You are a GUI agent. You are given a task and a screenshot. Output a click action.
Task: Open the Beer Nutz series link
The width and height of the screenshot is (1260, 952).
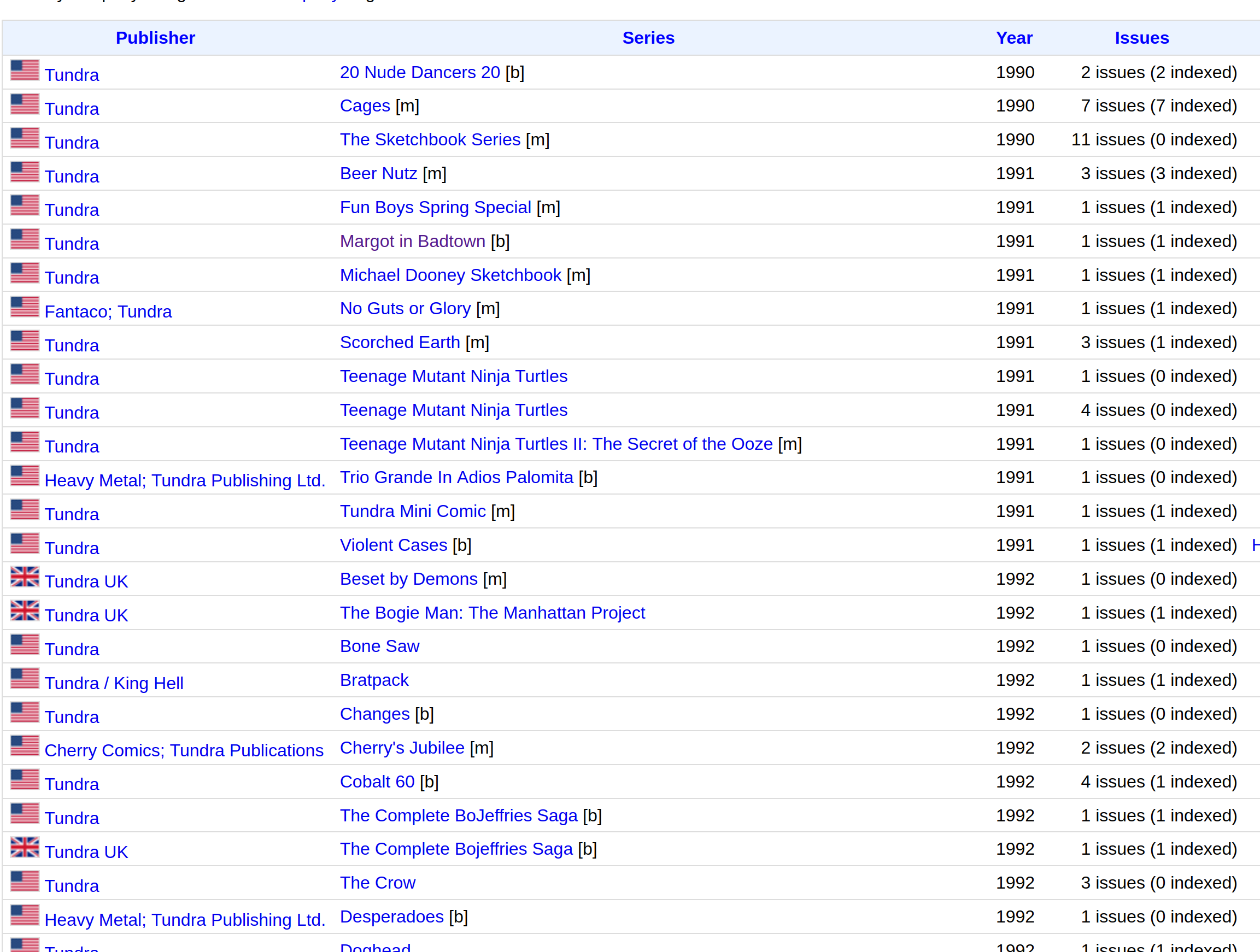click(x=379, y=174)
